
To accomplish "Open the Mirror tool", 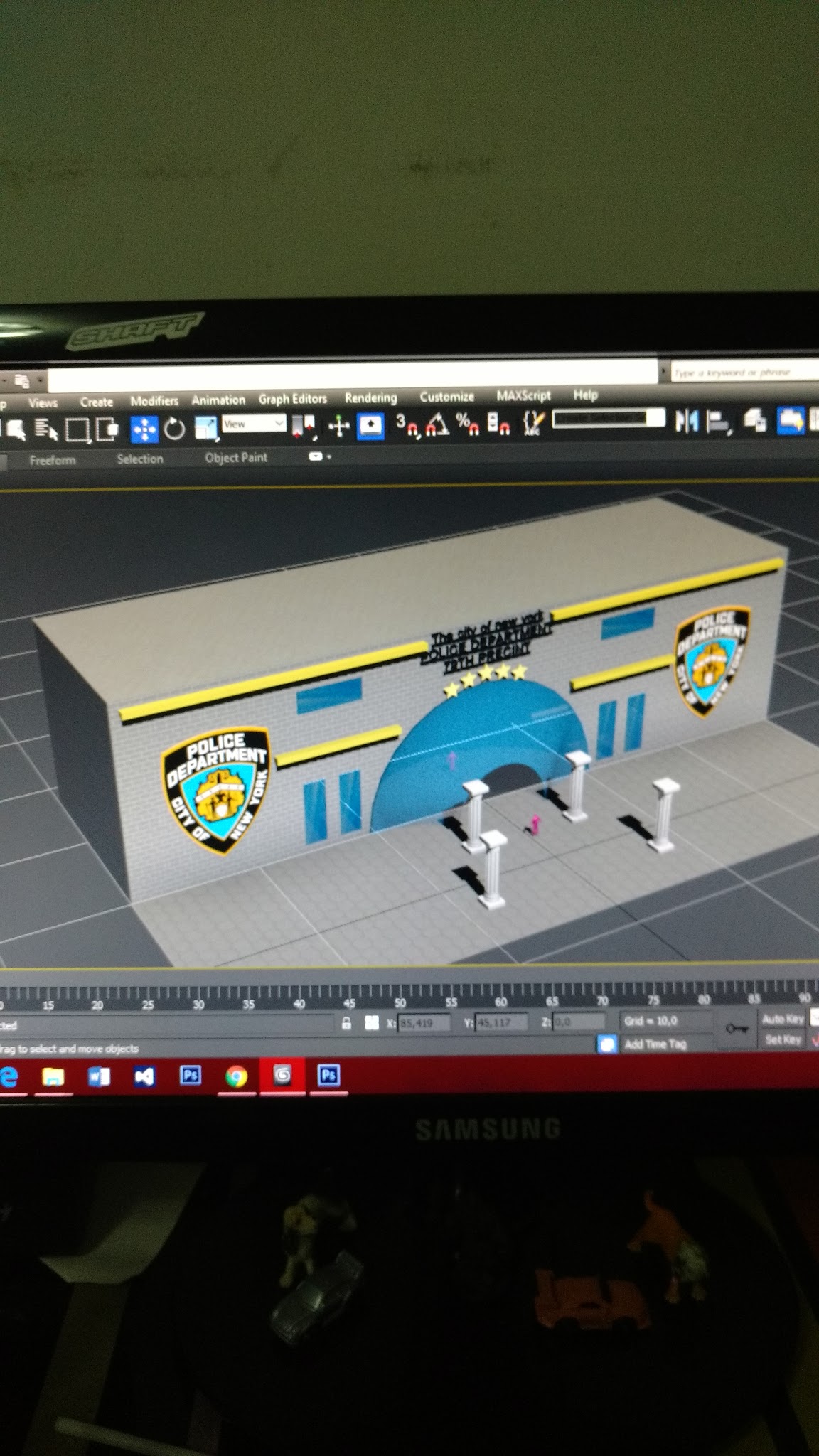I will pos(686,422).
